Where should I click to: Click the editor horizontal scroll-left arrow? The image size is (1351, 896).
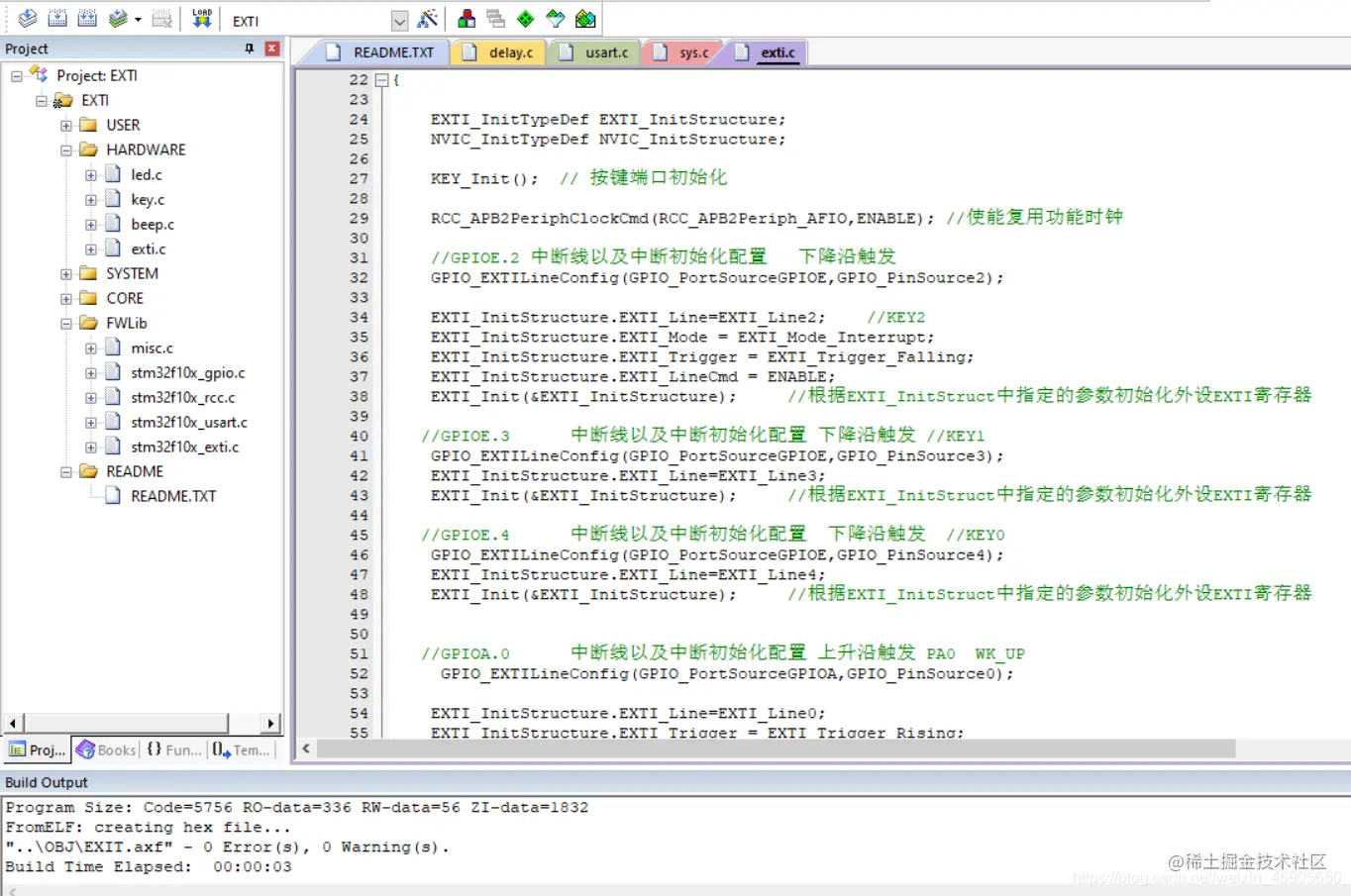306,748
